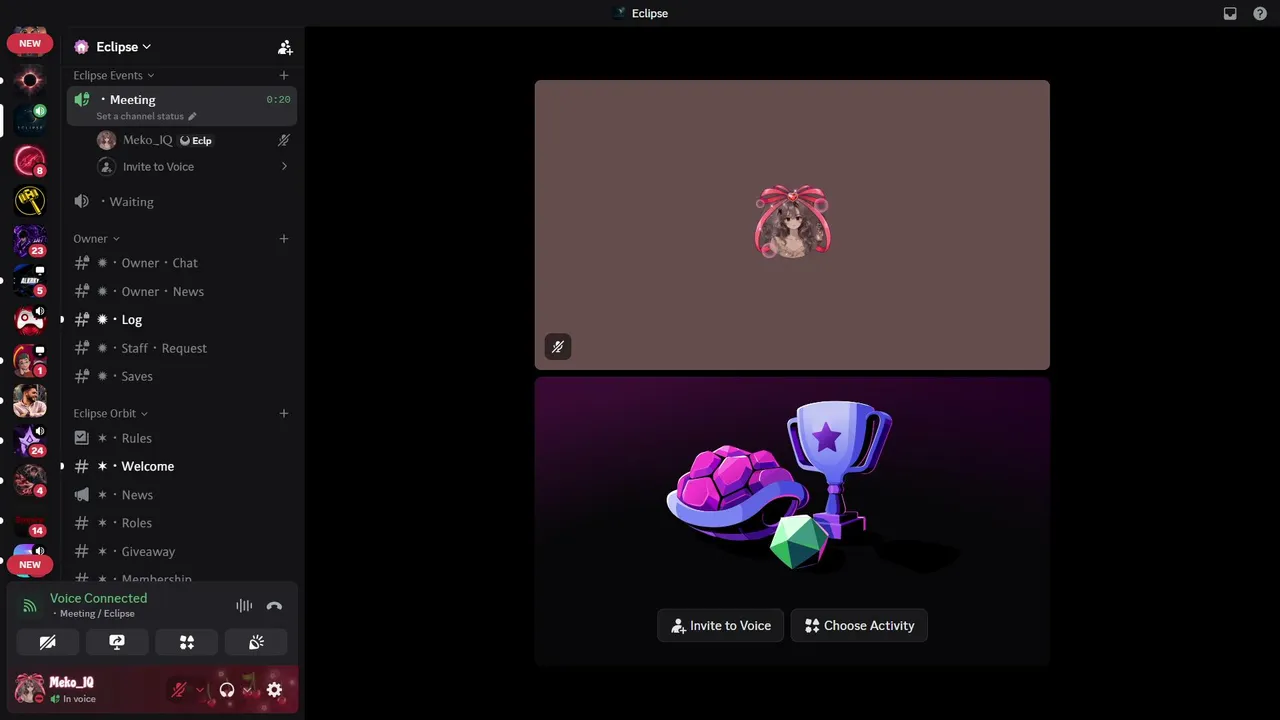1280x720 pixels.
Task: Open Eclipse server name dropdown
Action: point(124,47)
